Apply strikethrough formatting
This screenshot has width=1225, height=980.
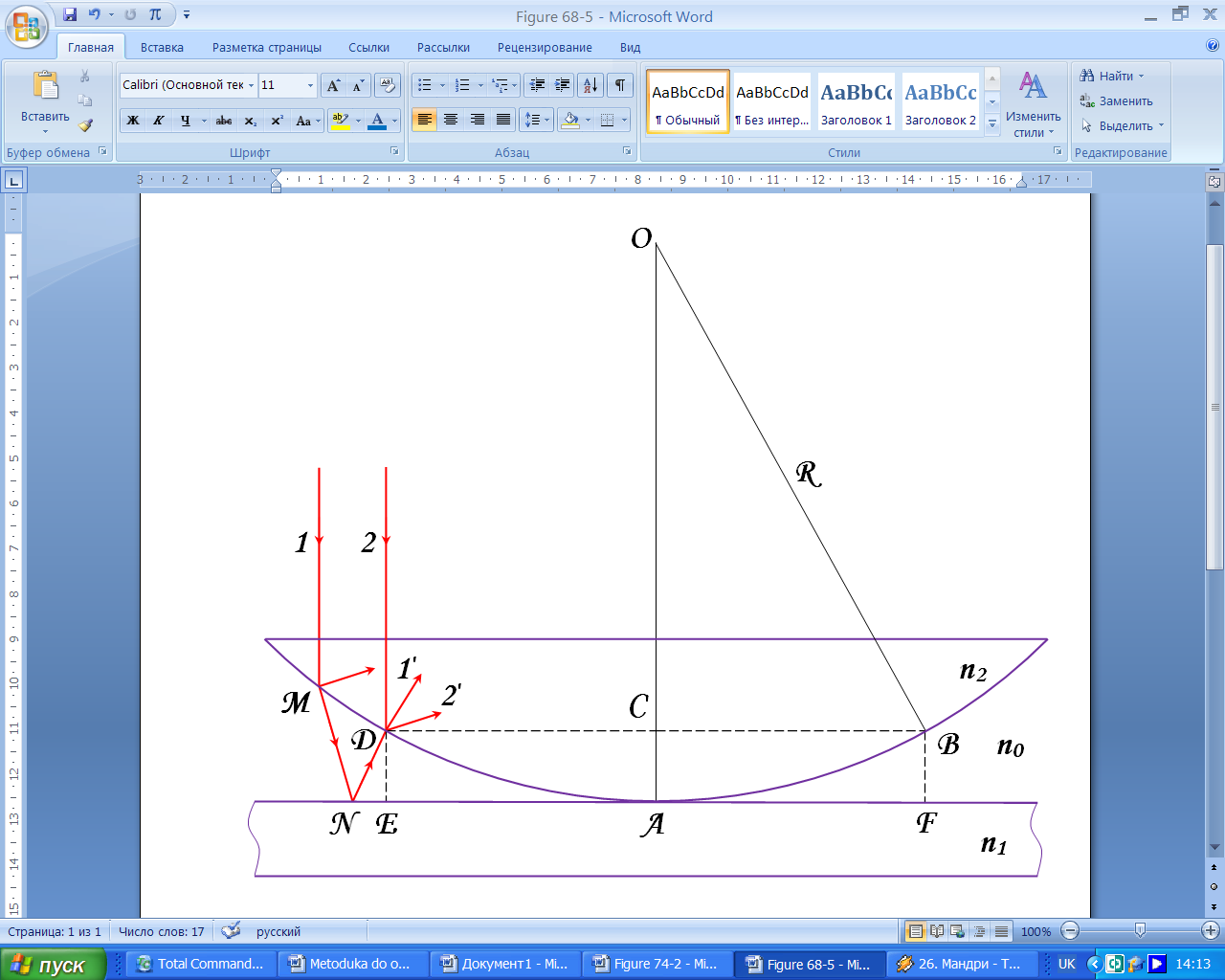[x=224, y=121]
